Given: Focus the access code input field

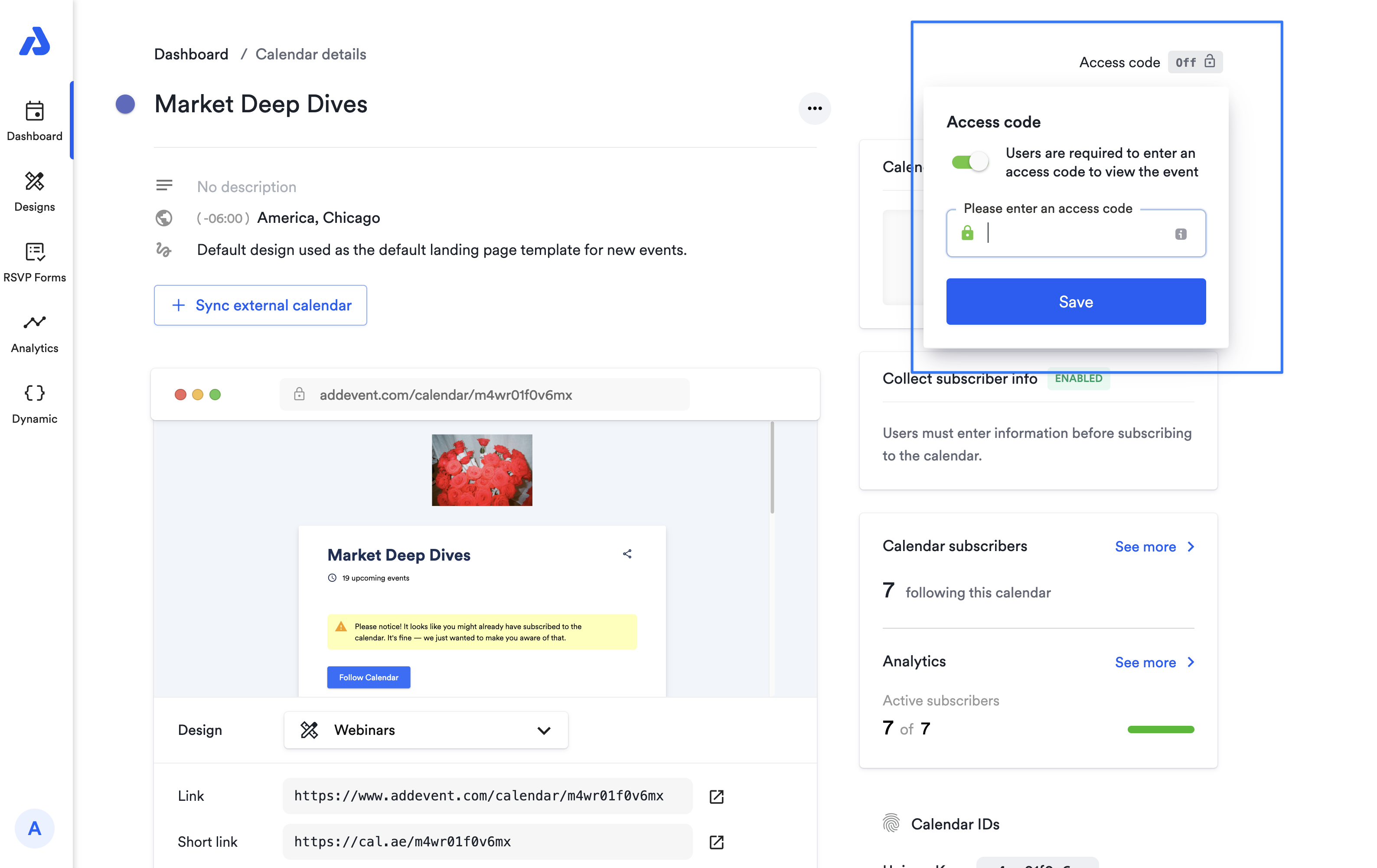Looking at the screenshot, I should (x=1075, y=233).
